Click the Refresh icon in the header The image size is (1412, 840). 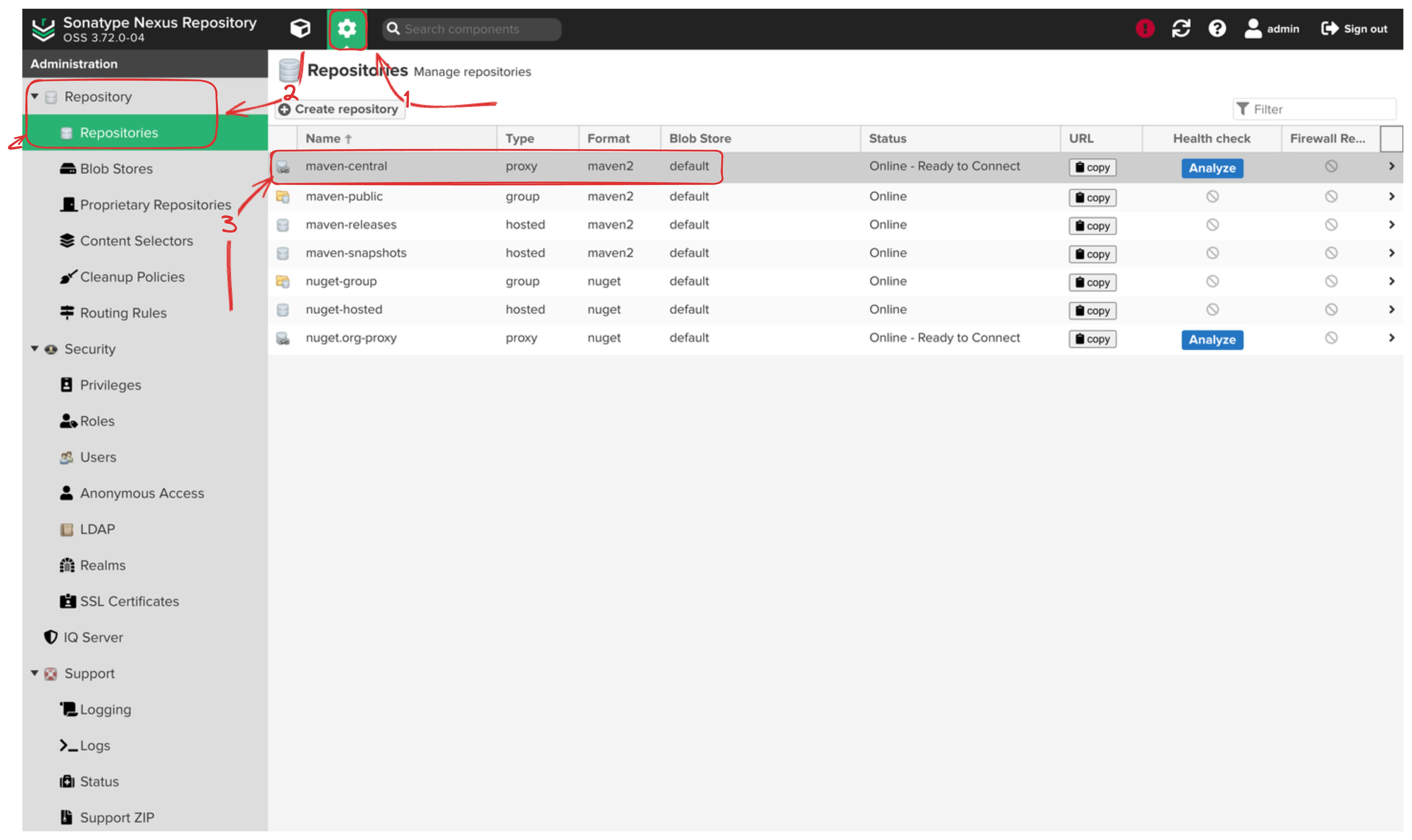click(x=1181, y=28)
